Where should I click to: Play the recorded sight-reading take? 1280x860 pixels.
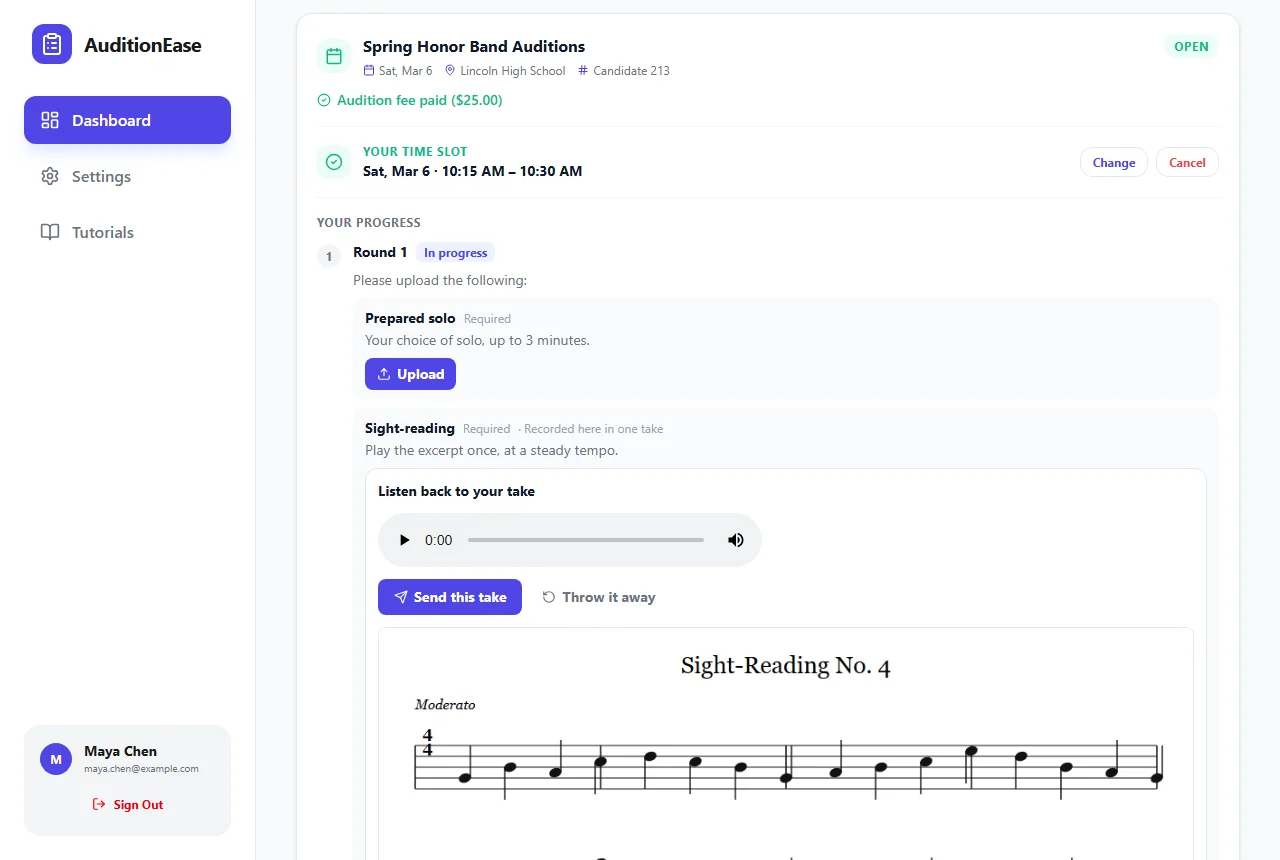click(x=404, y=540)
